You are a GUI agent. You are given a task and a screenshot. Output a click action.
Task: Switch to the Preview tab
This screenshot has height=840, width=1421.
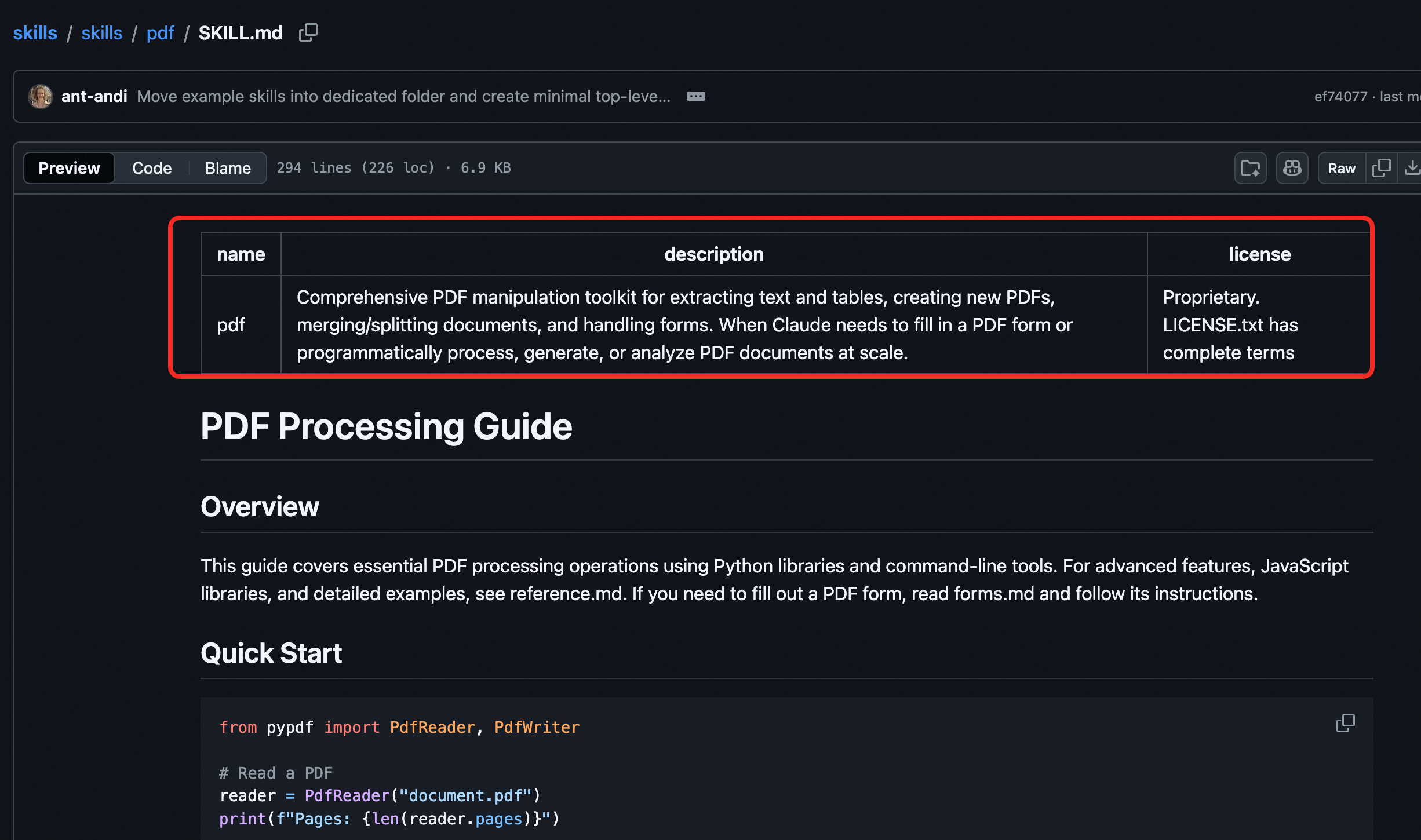pyautogui.click(x=69, y=168)
